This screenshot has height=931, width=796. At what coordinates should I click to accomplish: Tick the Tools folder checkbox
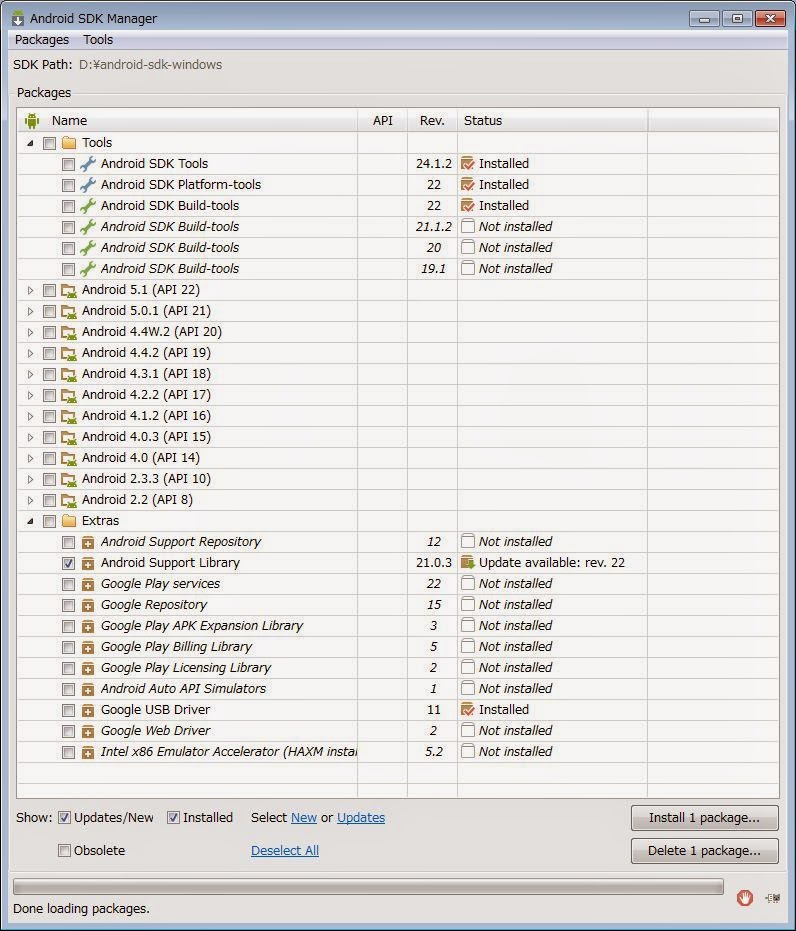tap(49, 143)
